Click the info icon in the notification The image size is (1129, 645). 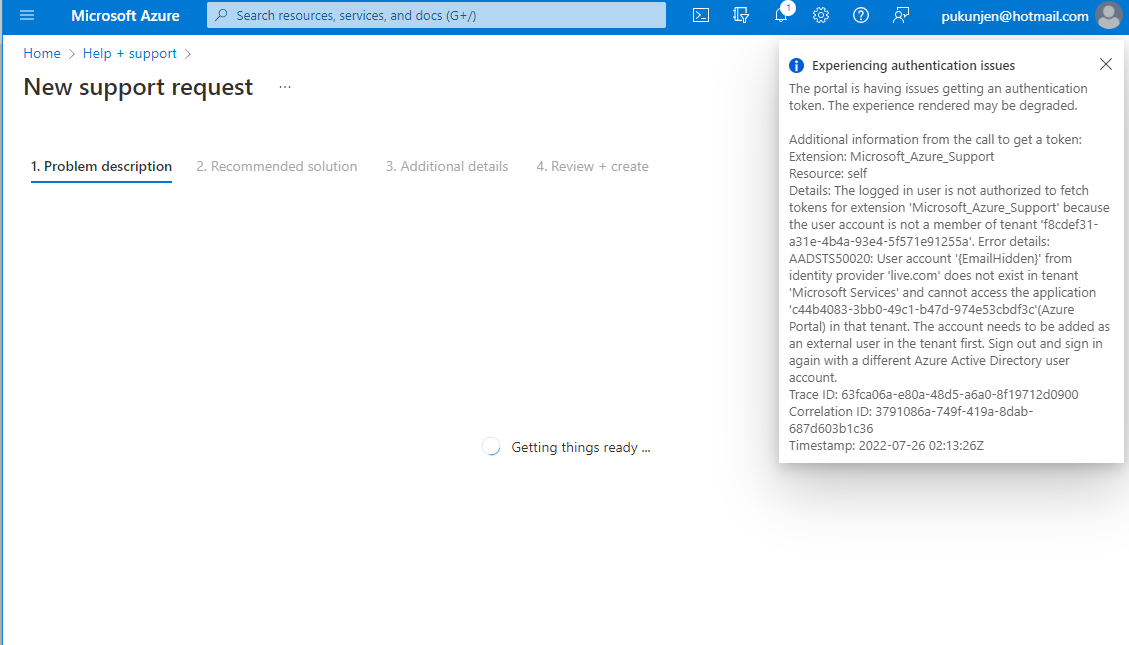[x=796, y=66]
